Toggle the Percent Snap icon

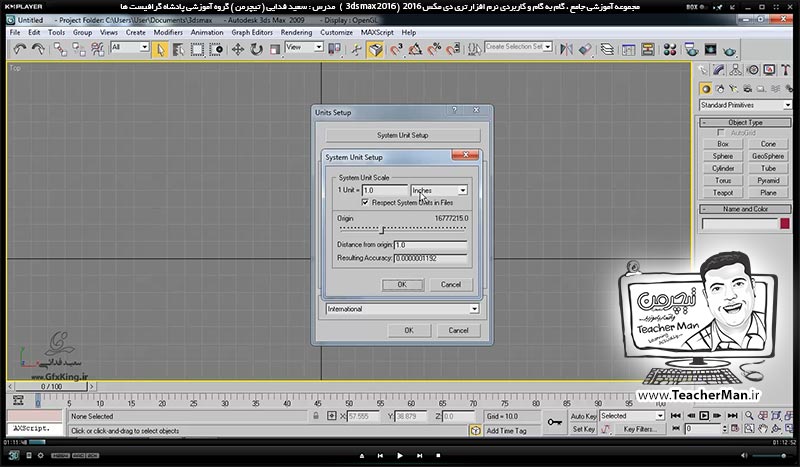click(434, 50)
